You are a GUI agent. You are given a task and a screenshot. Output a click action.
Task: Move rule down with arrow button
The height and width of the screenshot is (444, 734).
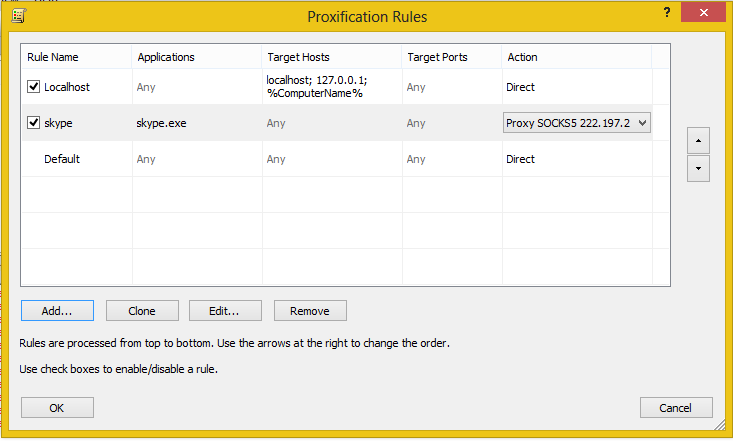[699, 169]
